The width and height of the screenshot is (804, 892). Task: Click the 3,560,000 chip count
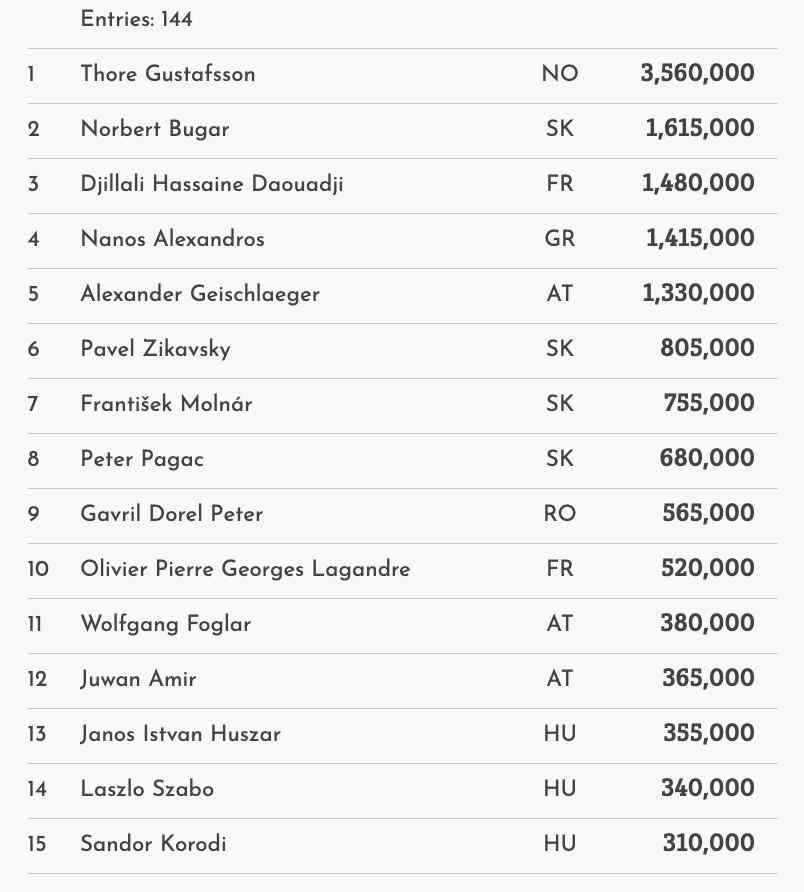(x=697, y=74)
